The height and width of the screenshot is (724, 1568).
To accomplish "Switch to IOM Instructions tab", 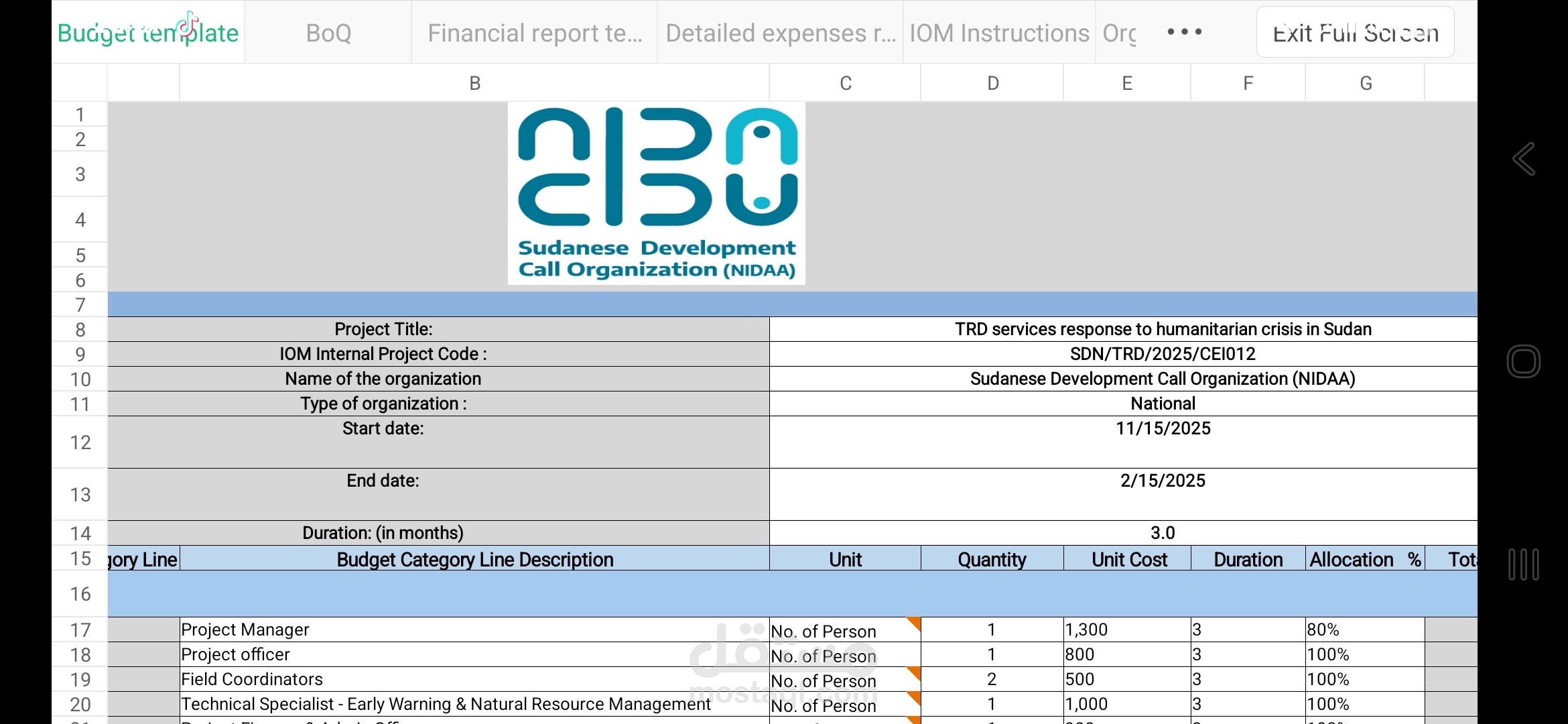I will click(998, 33).
